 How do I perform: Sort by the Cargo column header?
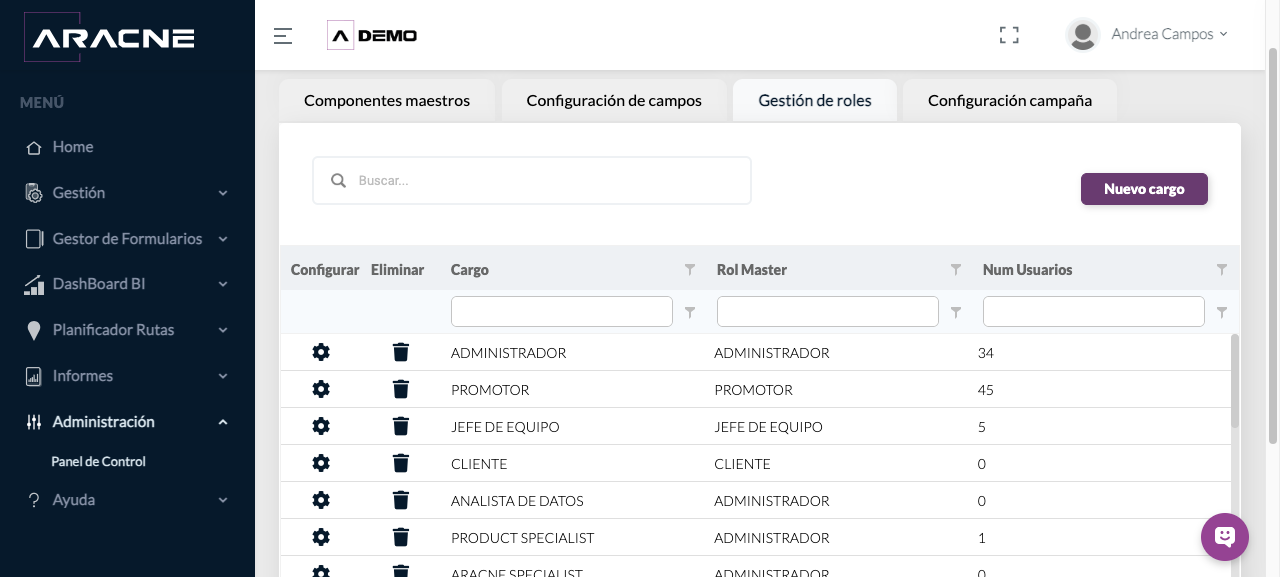[470, 270]
